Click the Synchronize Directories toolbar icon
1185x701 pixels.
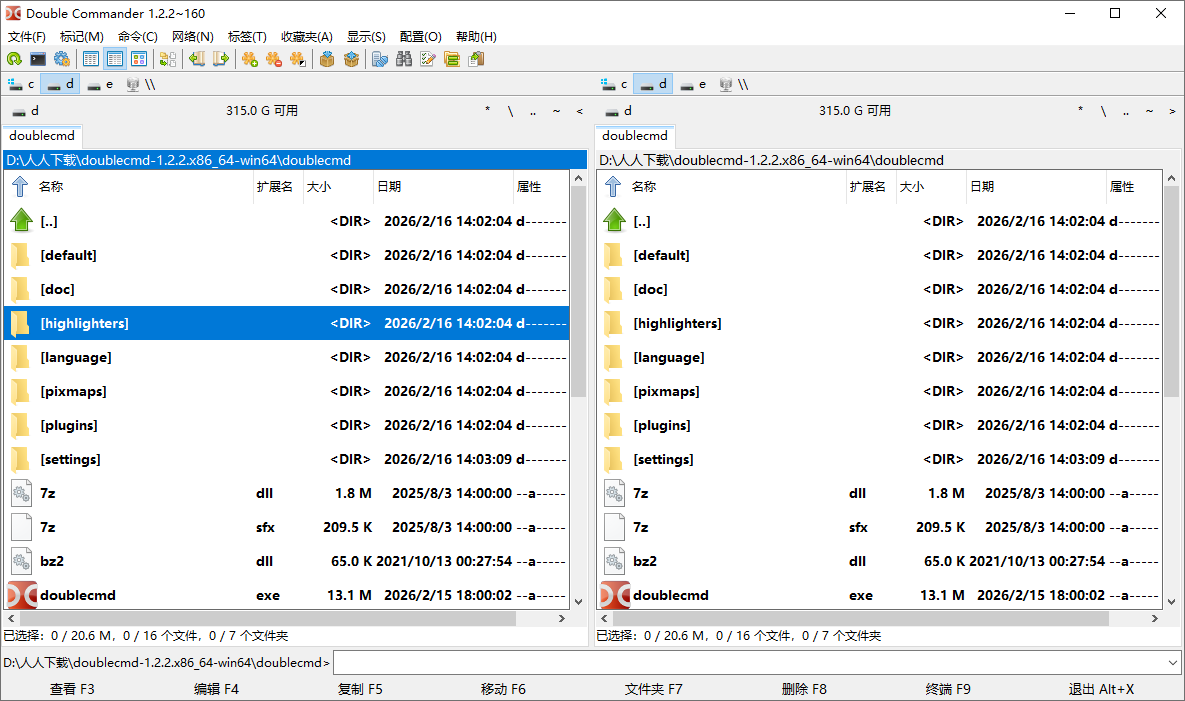(452, 59)
